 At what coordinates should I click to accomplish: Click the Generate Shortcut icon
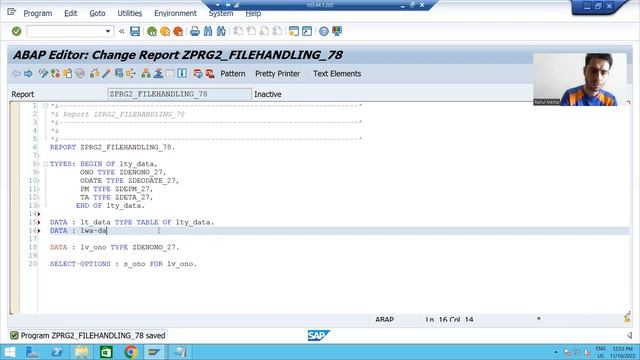pyautogui.click(x=307, y=31)
